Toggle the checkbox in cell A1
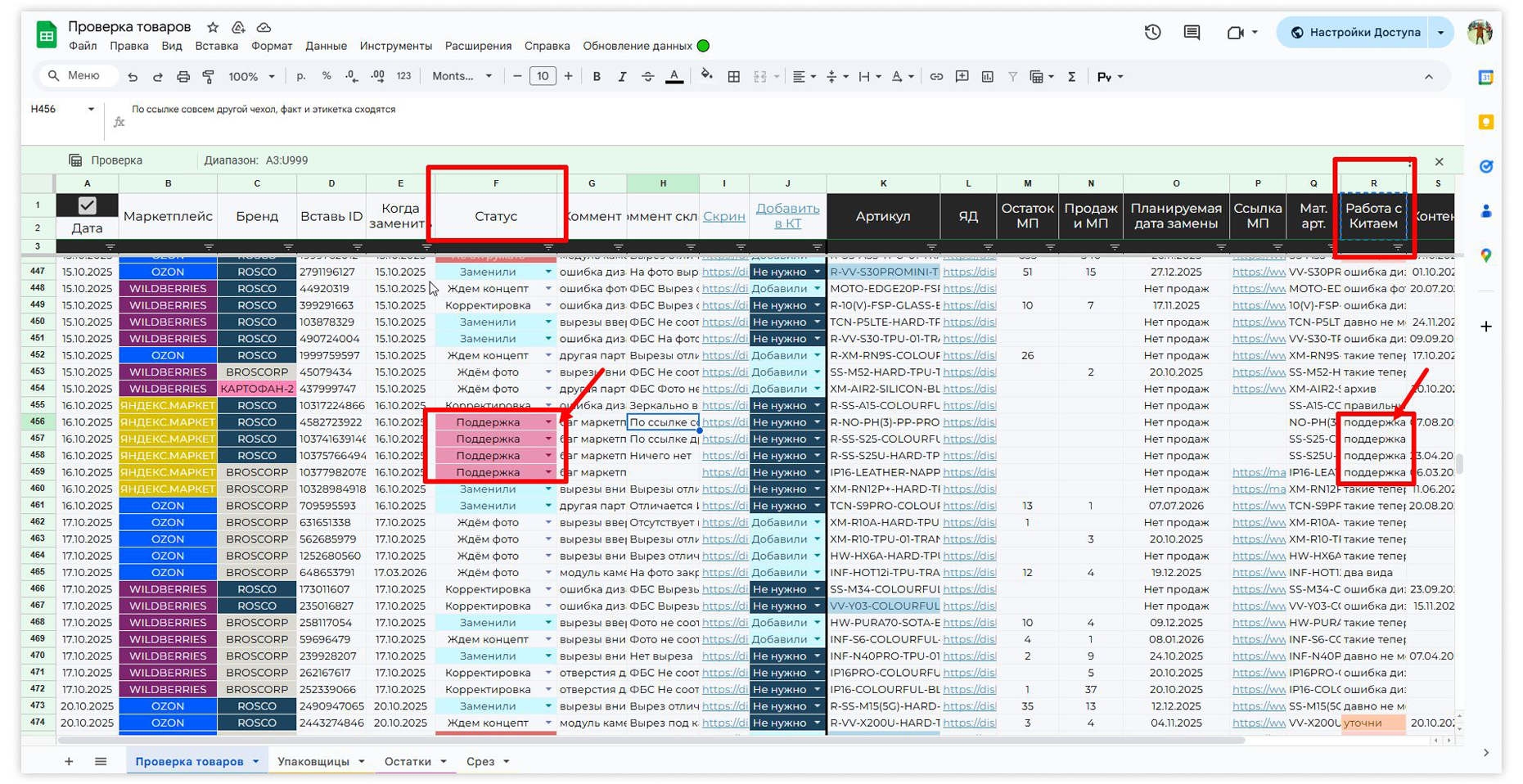 point(87,205)
